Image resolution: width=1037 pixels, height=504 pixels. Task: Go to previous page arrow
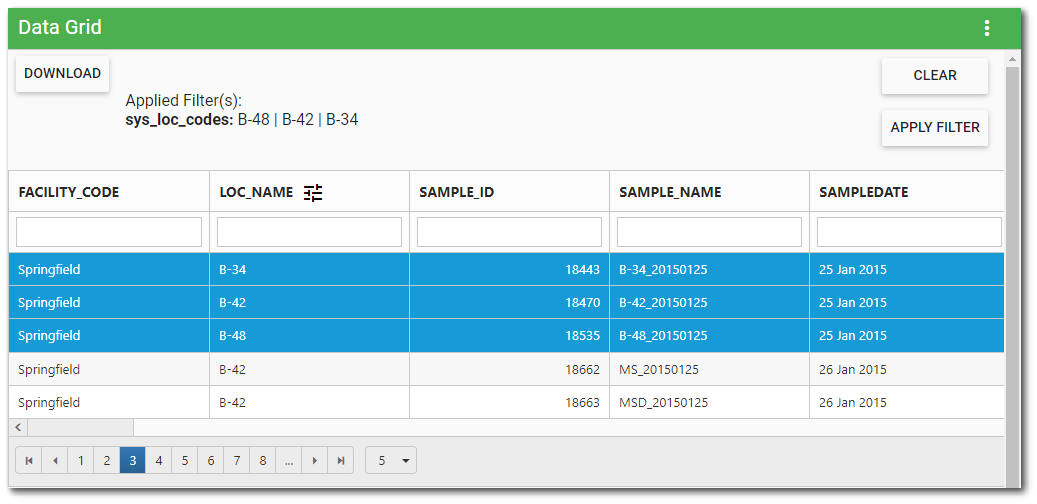(55, 460)
